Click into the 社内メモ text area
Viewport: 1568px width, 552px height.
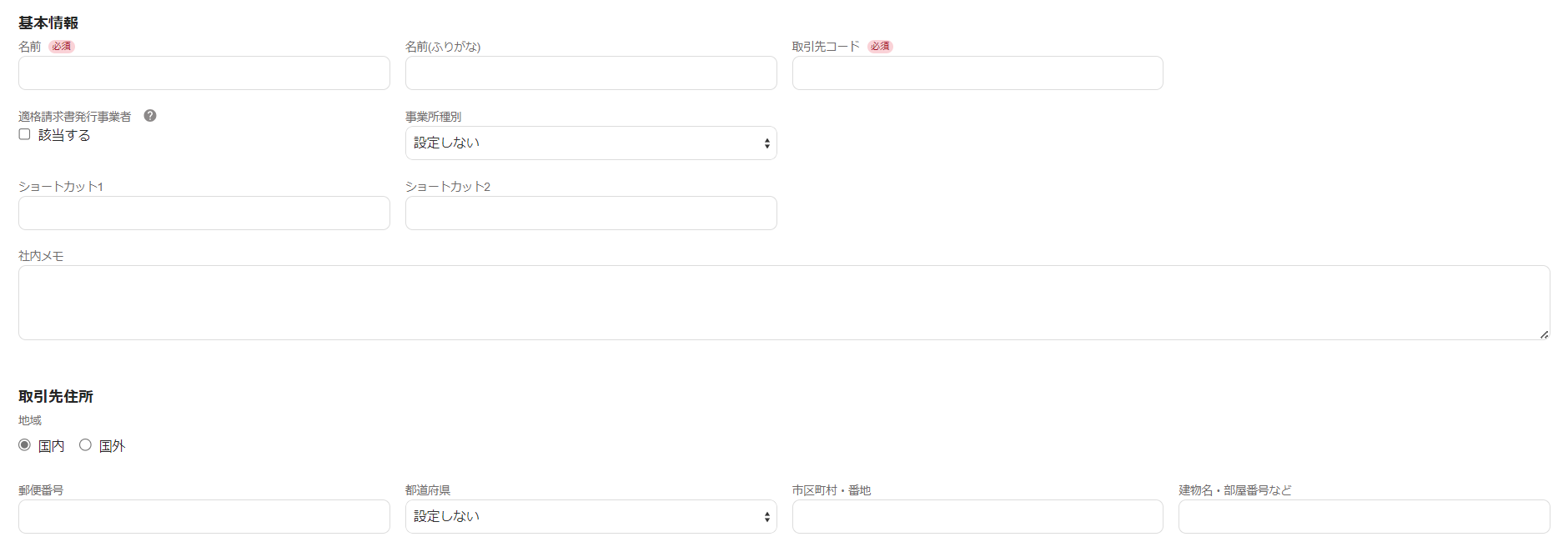click(784, 303)
